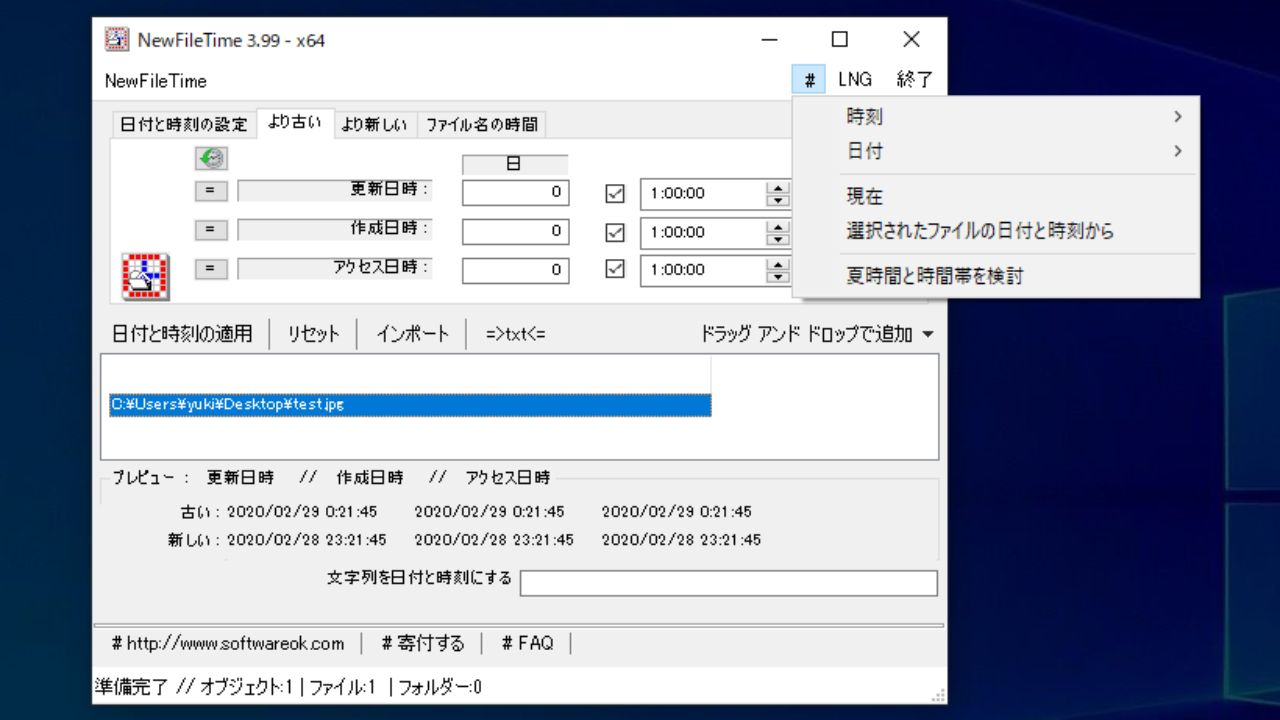Click the red dotted file-time app icon

(145, 276)
